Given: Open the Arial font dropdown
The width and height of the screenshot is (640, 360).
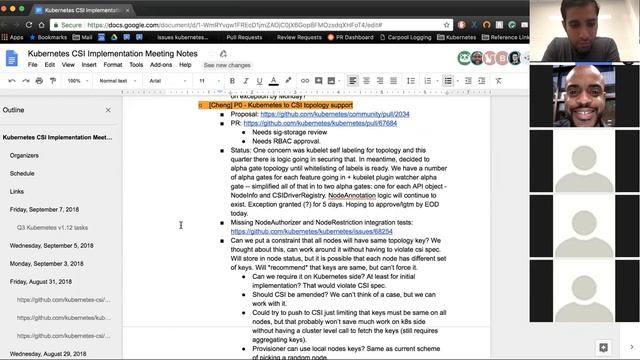Looking at the screenshot, I should pyautogui.click(x=167, y=81).
